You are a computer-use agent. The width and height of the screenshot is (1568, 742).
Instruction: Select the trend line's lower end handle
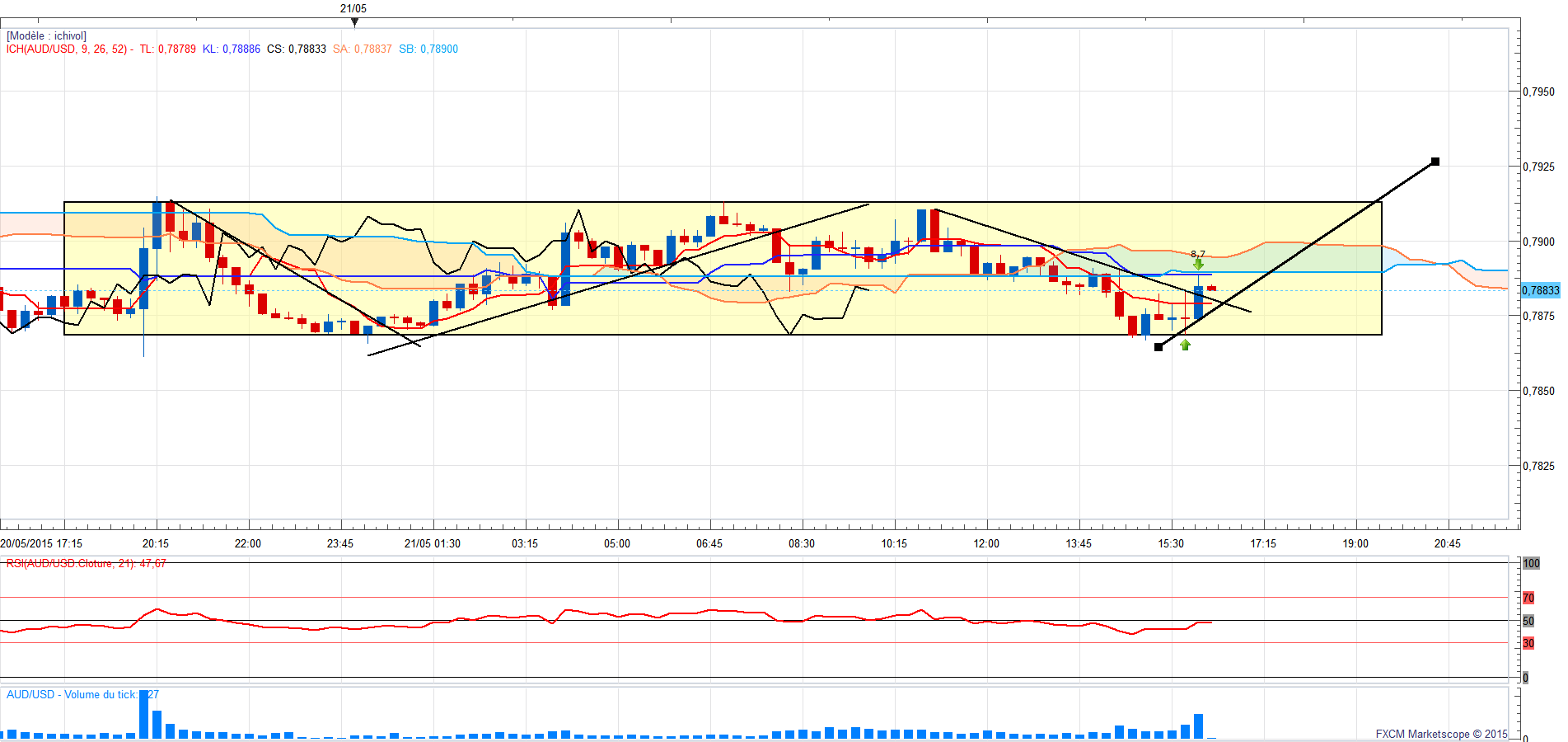(x=1158, y=347)
